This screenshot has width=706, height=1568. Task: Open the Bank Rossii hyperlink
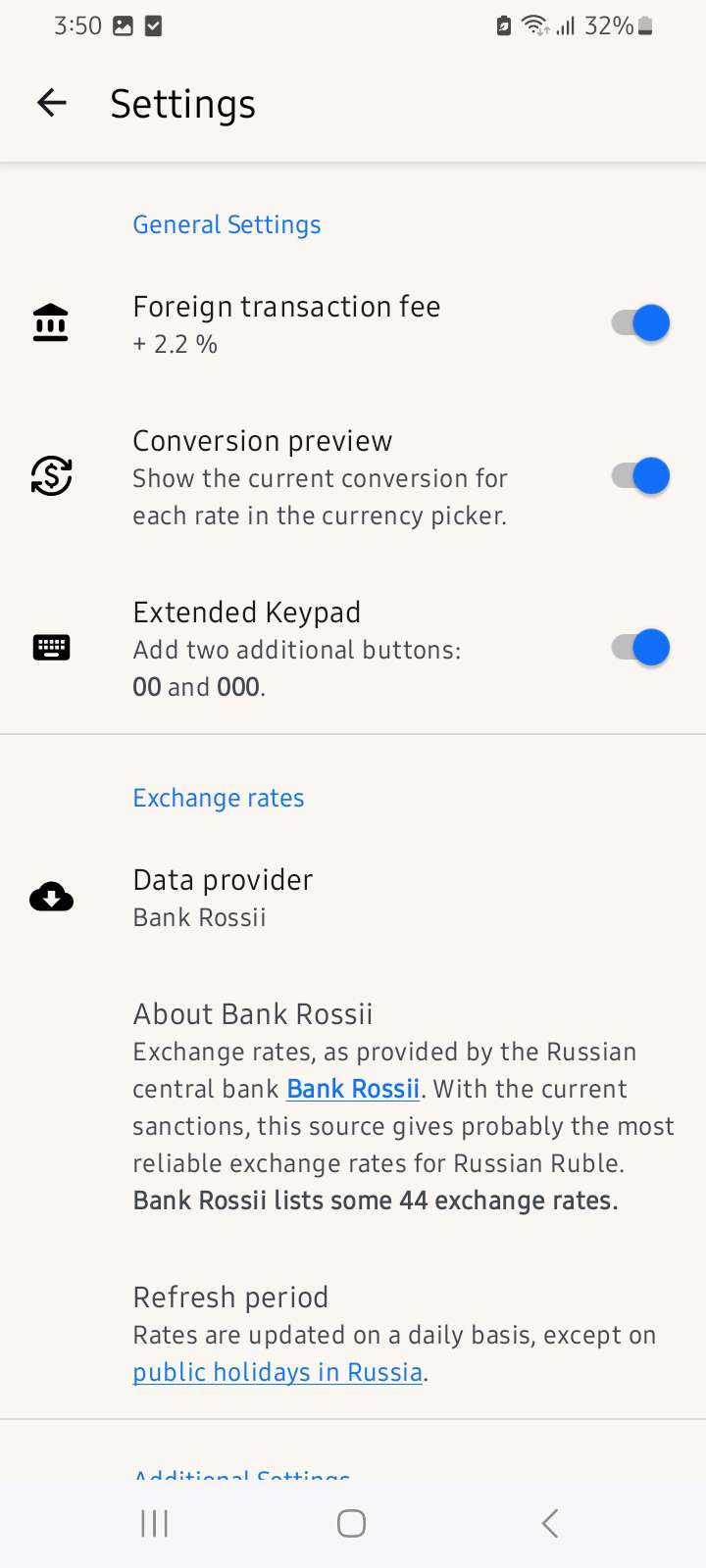click(353, 1089)
